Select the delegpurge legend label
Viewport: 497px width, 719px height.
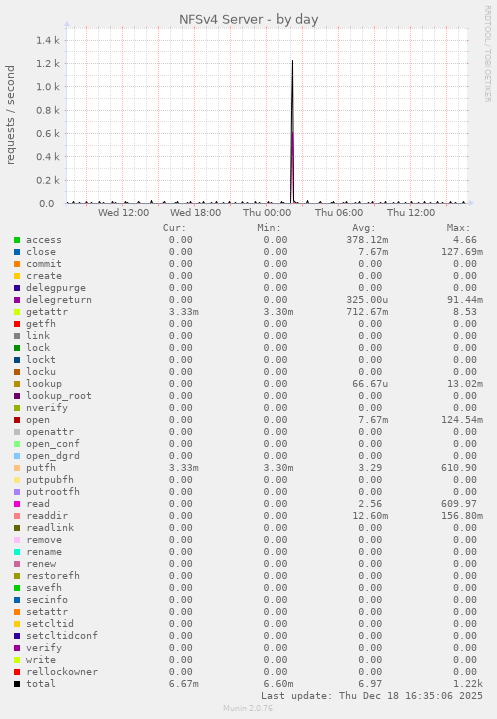click(x=56, y=288)
